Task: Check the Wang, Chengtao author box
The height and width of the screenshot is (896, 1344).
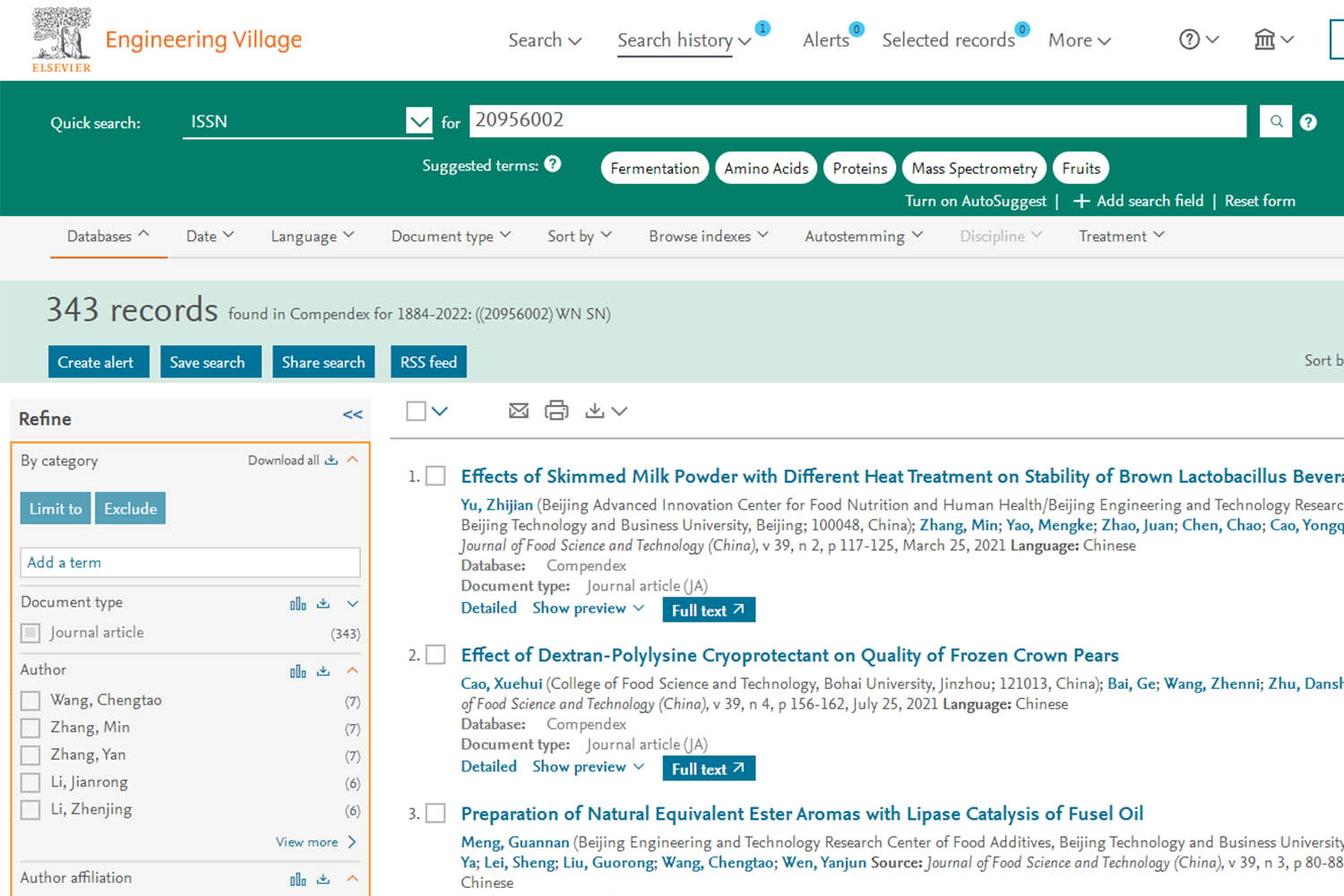Action: [x=30, y=701]
